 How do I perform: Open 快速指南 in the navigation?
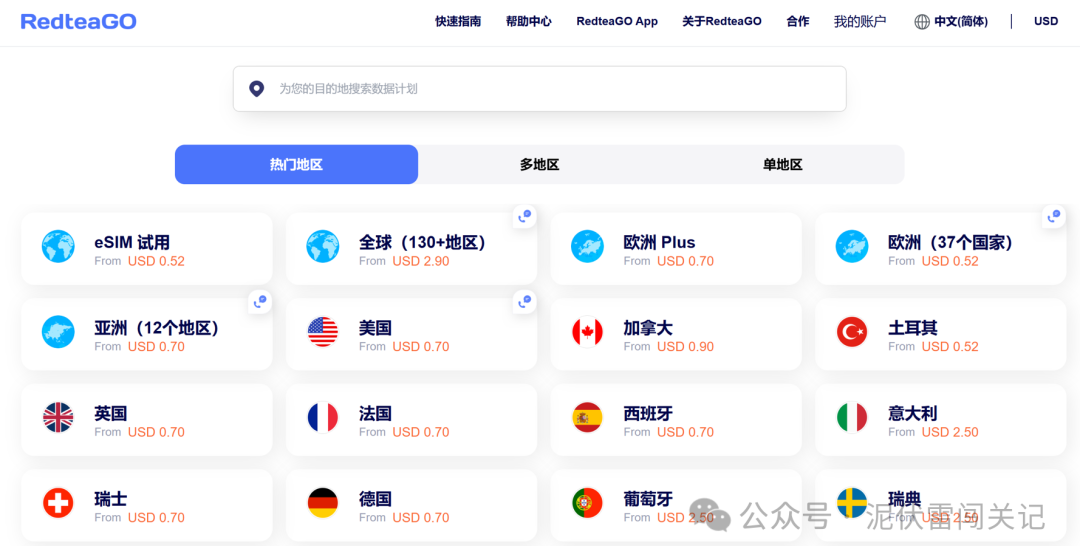tap(458, 21)
